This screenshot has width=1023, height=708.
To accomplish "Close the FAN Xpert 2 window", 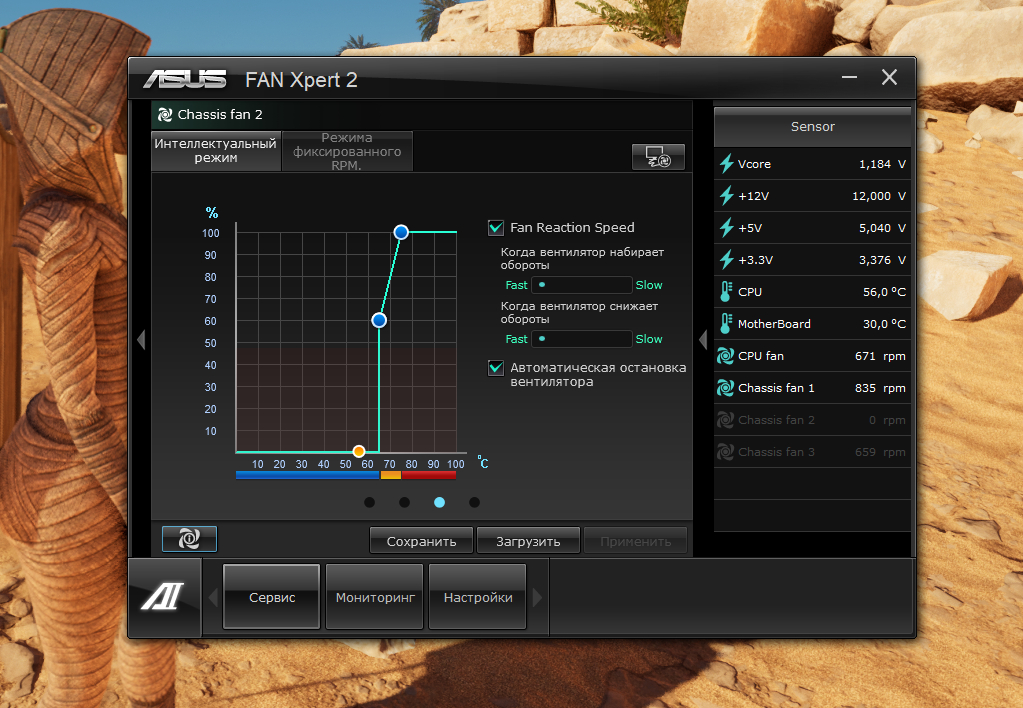I will click(889, 77).
